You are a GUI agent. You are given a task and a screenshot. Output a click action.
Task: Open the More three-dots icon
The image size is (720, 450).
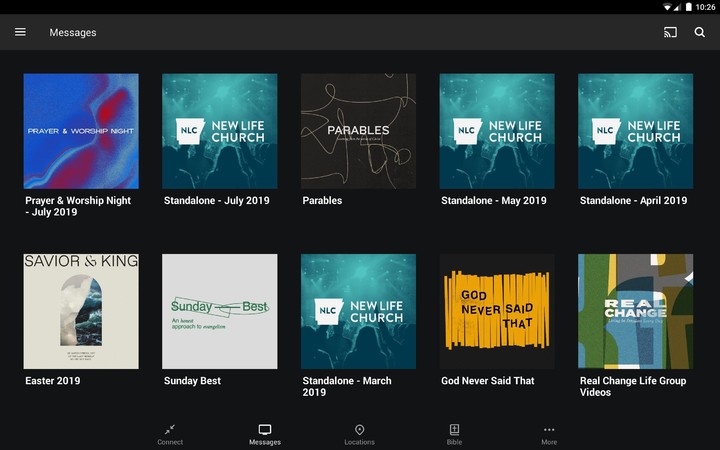[549, 429]
